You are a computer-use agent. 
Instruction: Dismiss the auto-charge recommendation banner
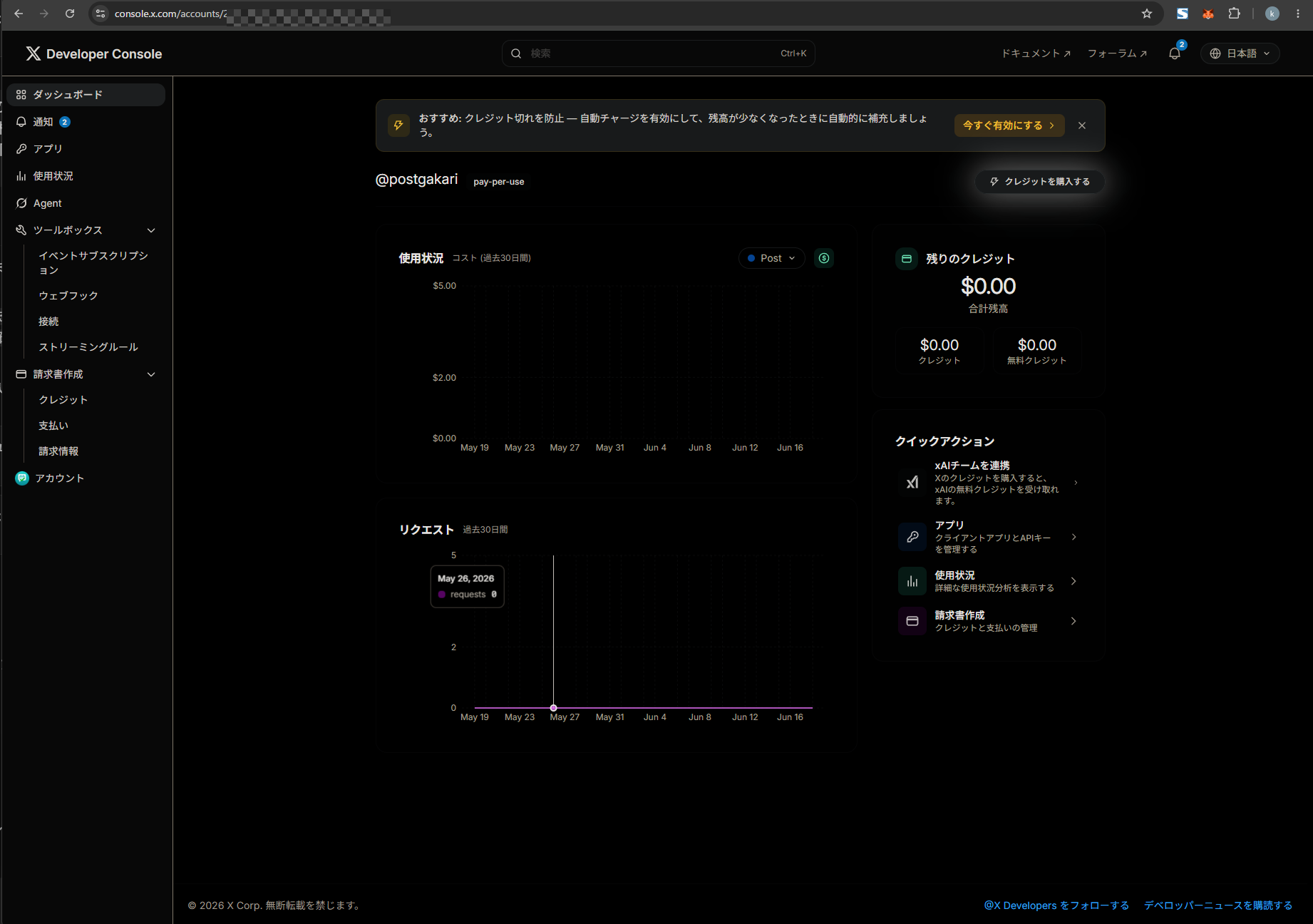1082,125
